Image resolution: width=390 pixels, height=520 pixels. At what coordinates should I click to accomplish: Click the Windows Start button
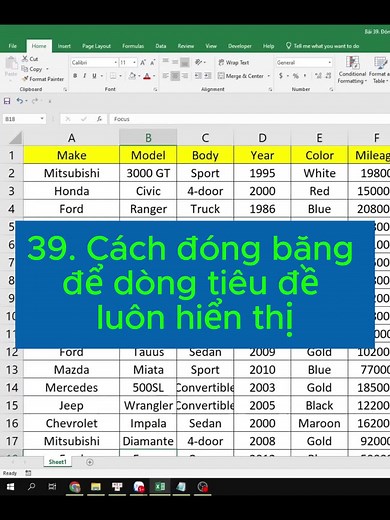tap(11, 487)
